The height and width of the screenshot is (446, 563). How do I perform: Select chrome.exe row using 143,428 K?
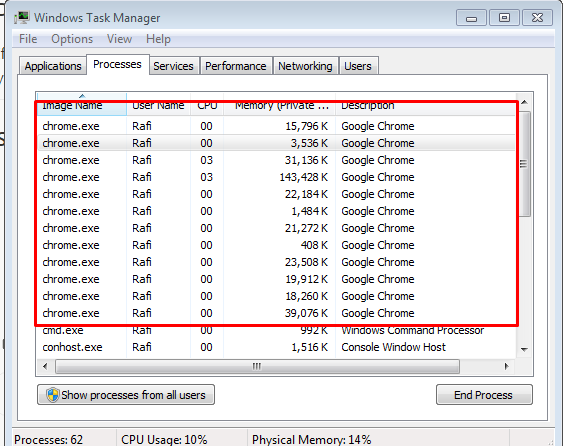(x=276, y=177)
